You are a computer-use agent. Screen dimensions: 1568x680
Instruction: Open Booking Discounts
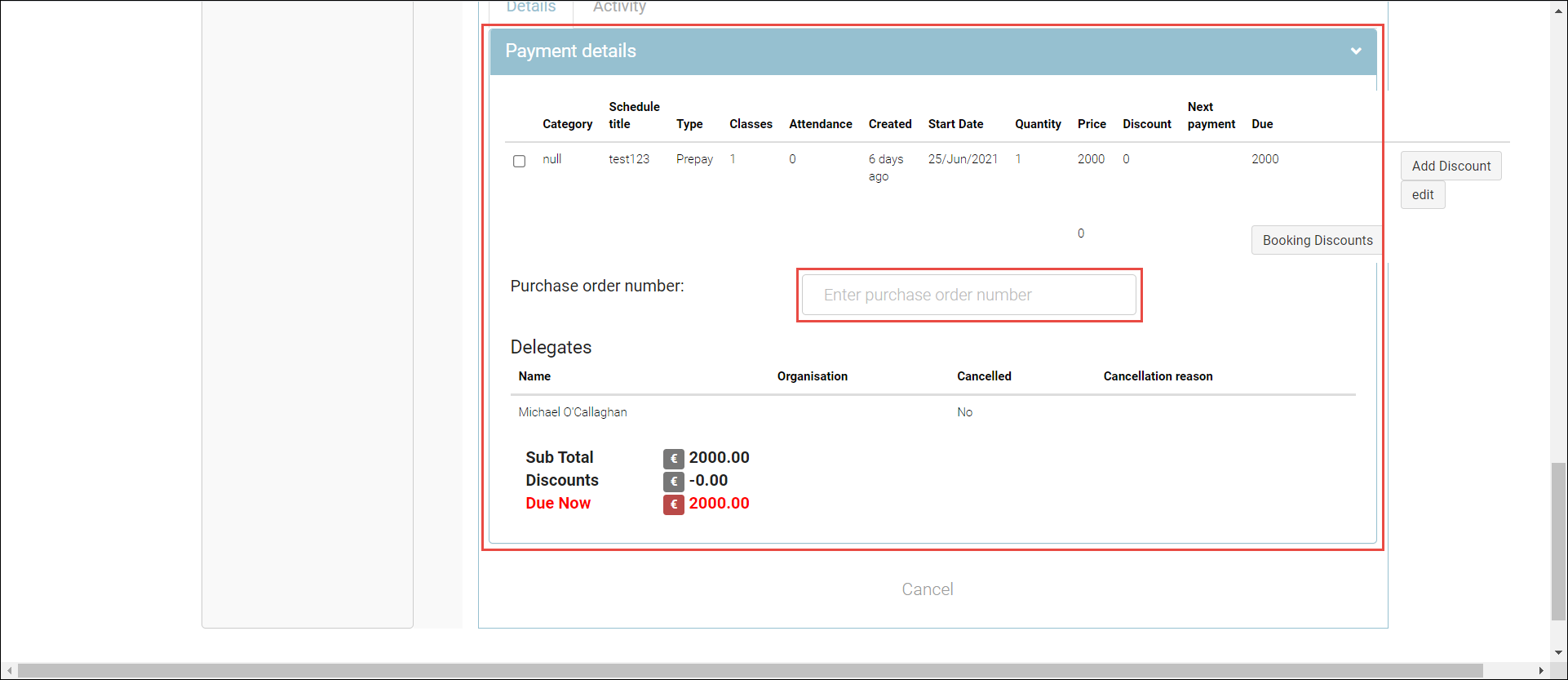[x=1317, y=241]
